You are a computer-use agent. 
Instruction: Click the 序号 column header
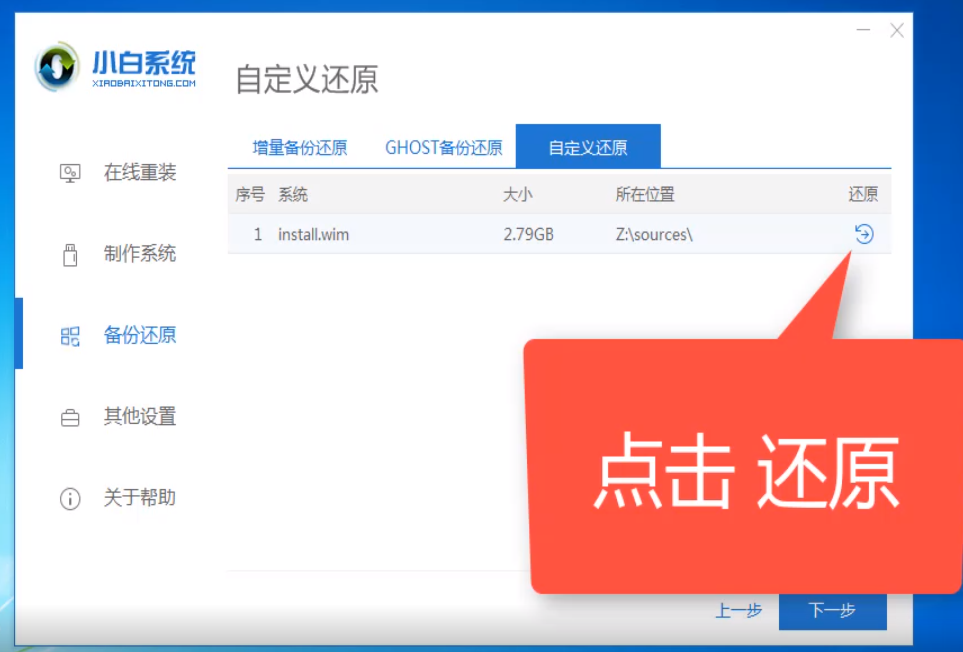click(249, 194)
